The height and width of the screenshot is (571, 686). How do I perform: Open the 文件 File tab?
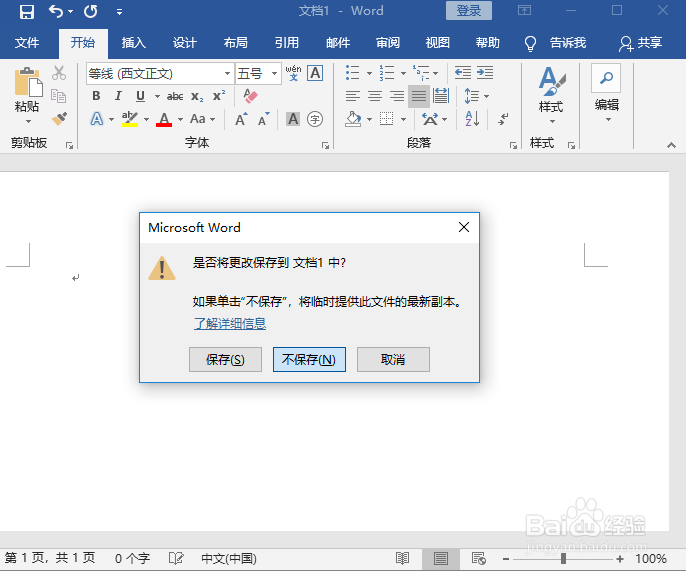coord(27,43)
